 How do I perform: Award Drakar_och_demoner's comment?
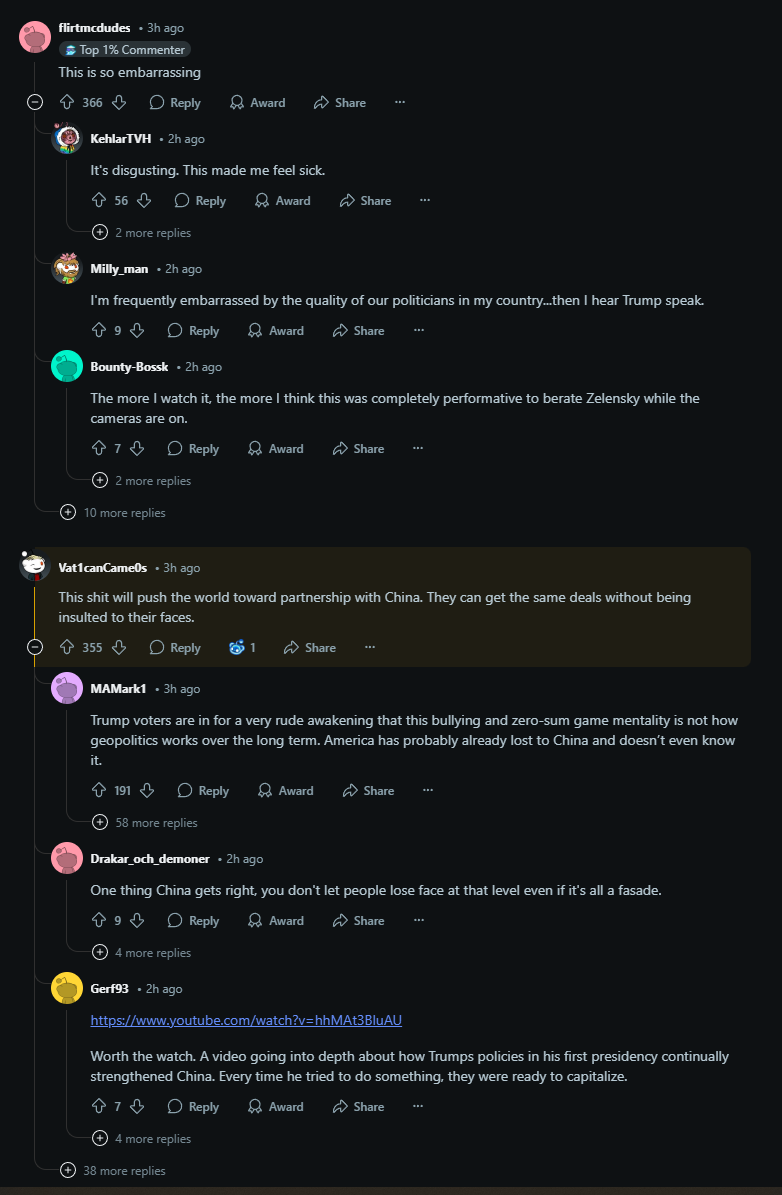(x=276, y=920)
